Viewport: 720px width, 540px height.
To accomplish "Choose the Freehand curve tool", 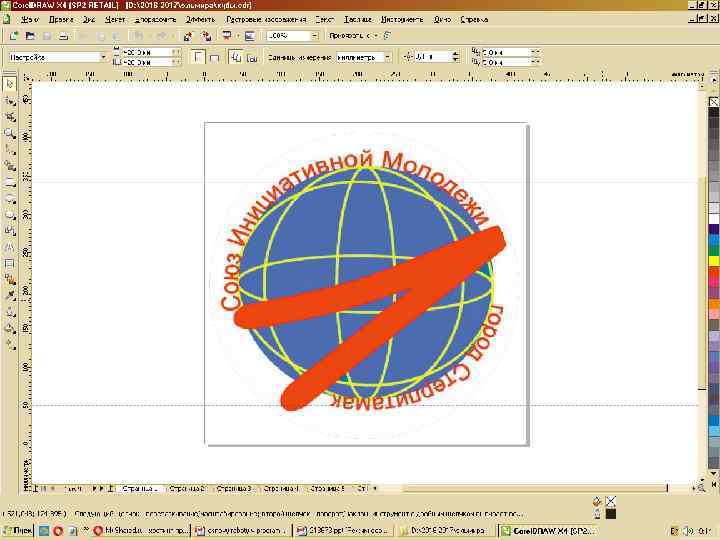I will pyautogui.click(x=10, y=150).
